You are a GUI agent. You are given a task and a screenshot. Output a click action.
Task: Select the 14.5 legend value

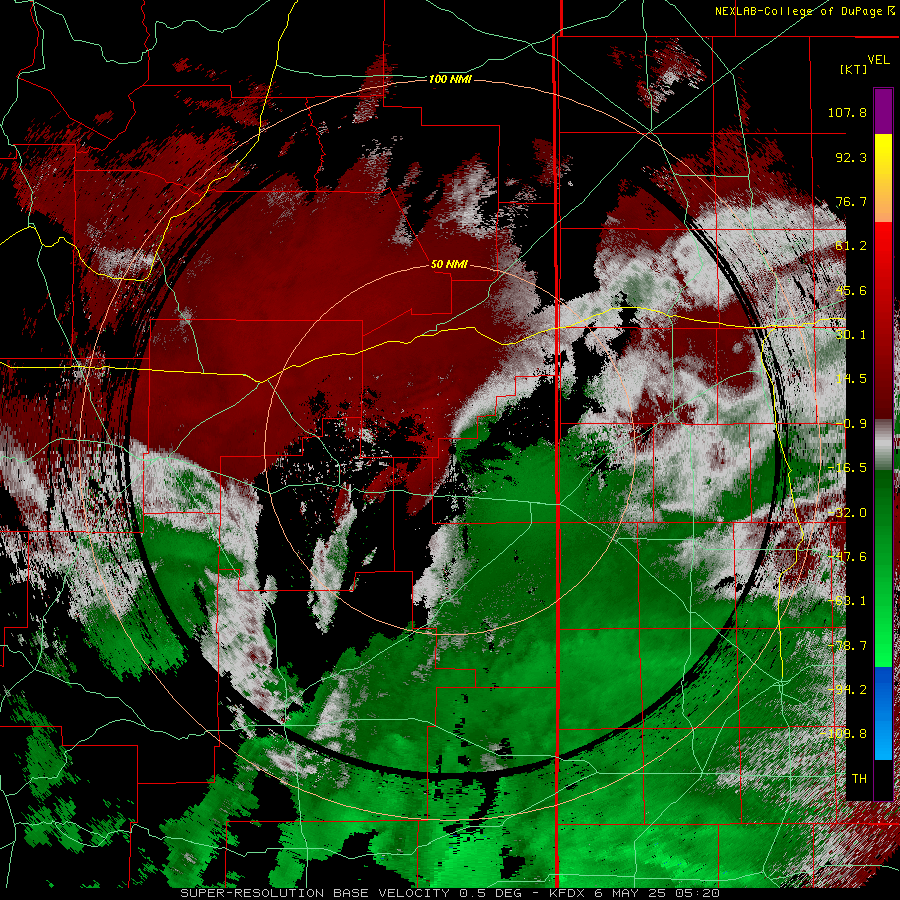[851, 379]
